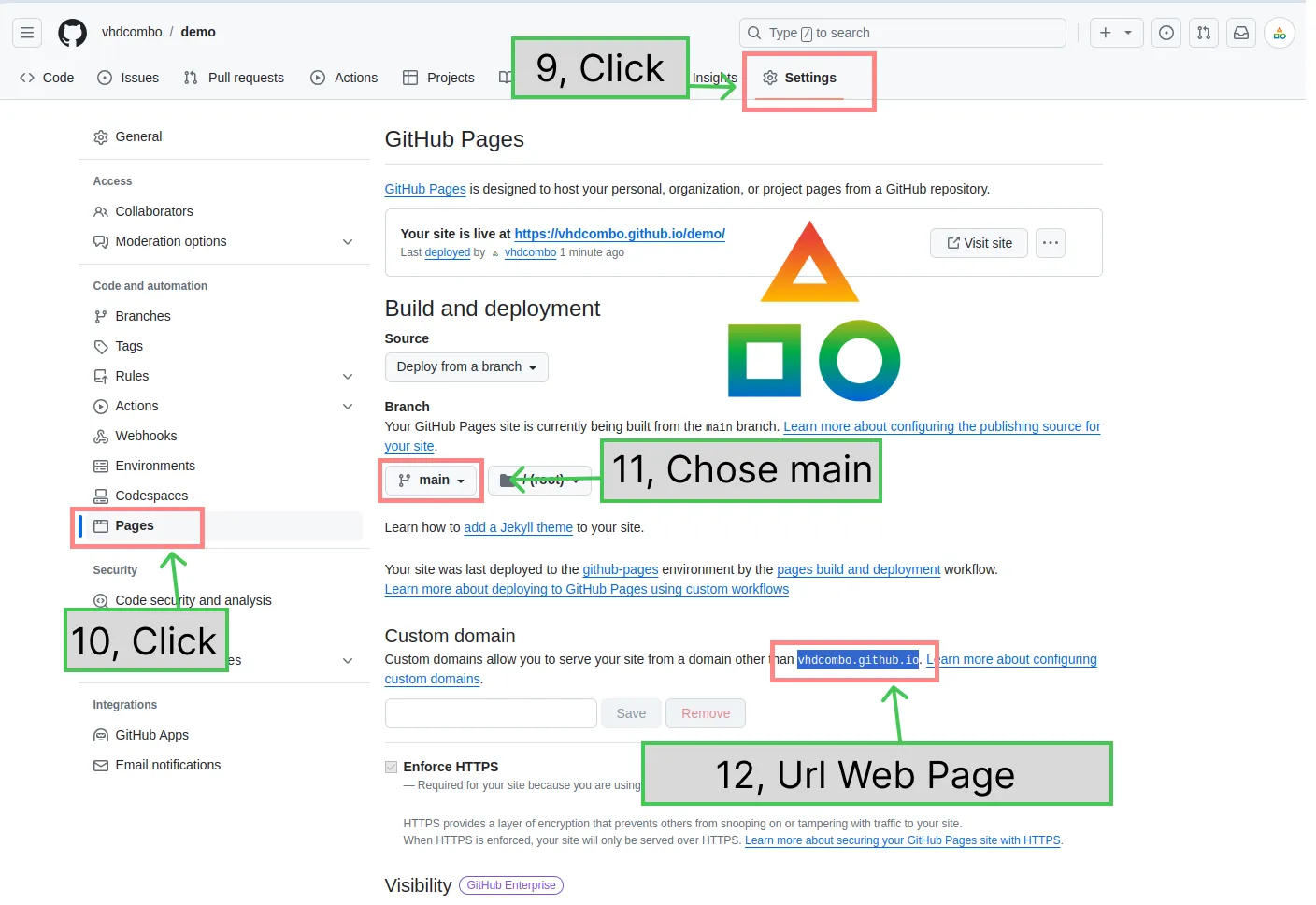This screenshot has width=1316, height=905.
Task: Open the user avatar menu
Action: coord(1280,33)
